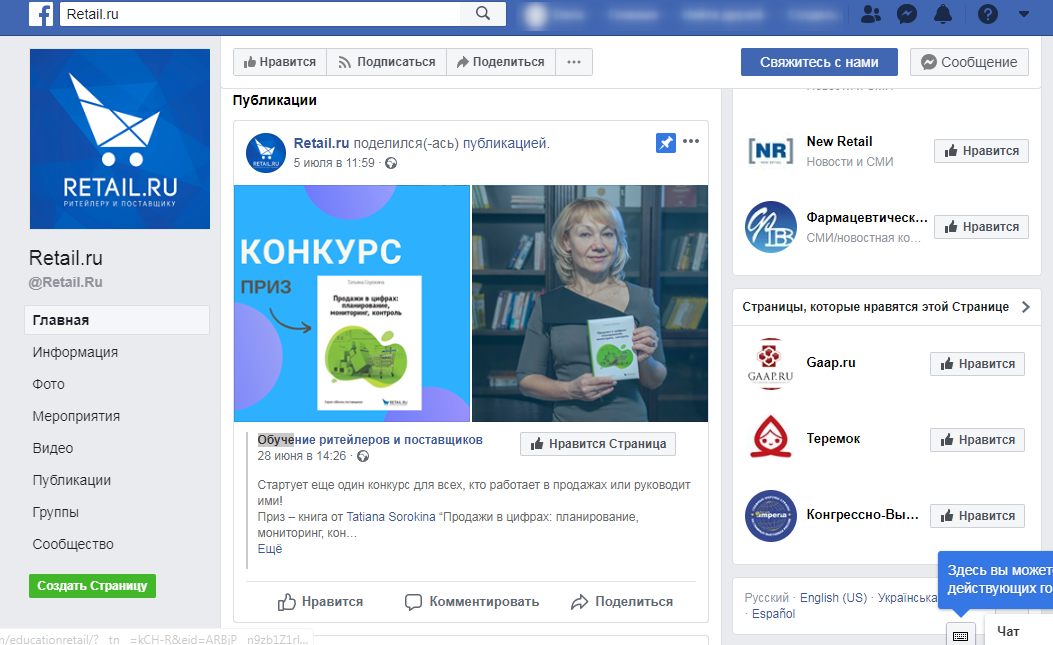Switch language to English (US)
Viewport: 1053px width, 645px height.
click(833, 598)
